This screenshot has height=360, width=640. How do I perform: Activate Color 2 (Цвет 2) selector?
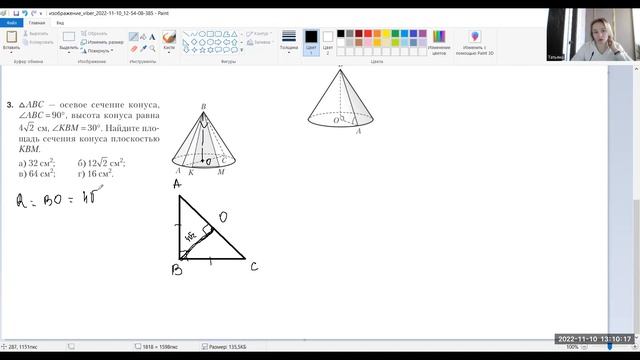327,42
